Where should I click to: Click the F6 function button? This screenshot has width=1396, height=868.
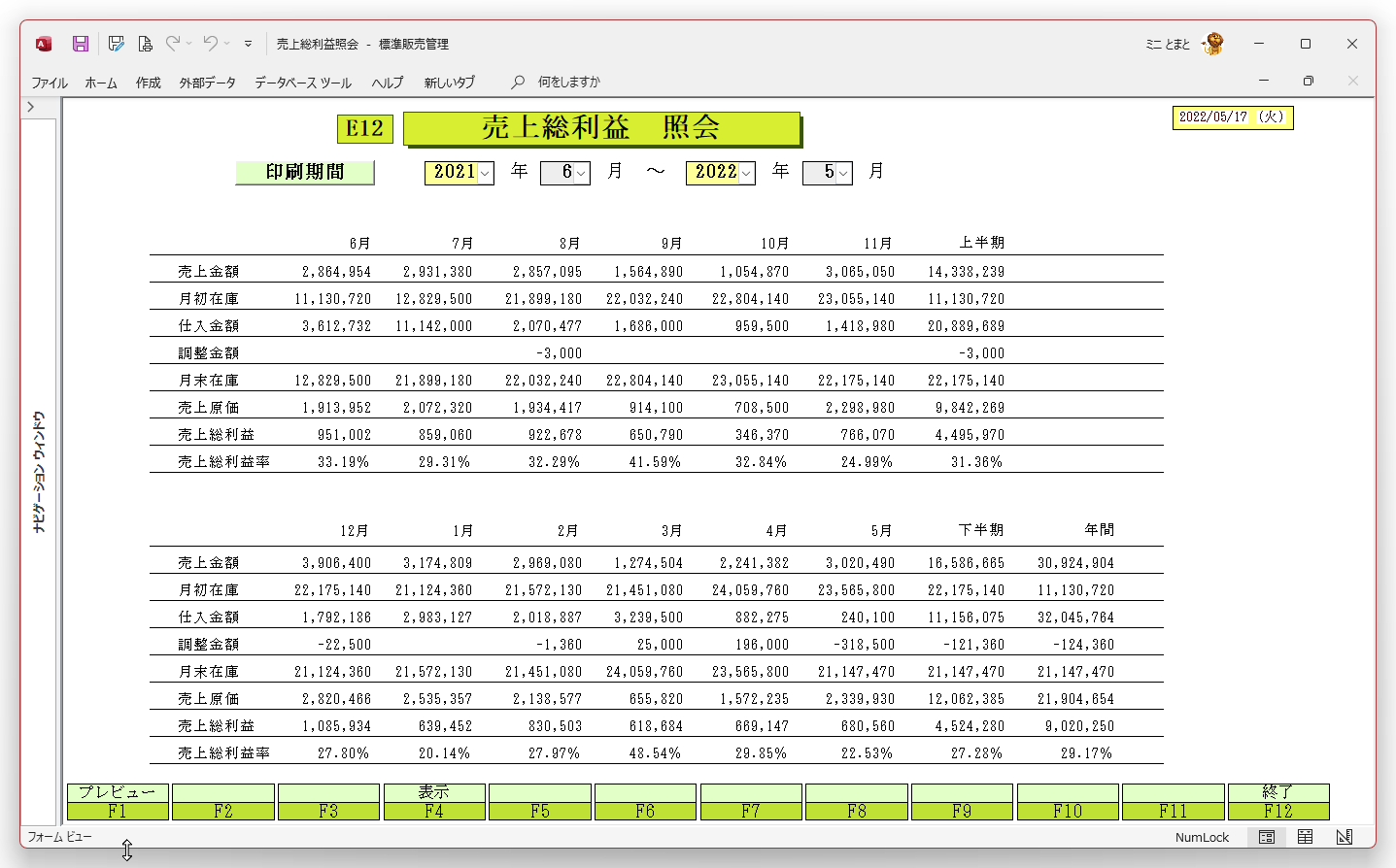point(645,802)
